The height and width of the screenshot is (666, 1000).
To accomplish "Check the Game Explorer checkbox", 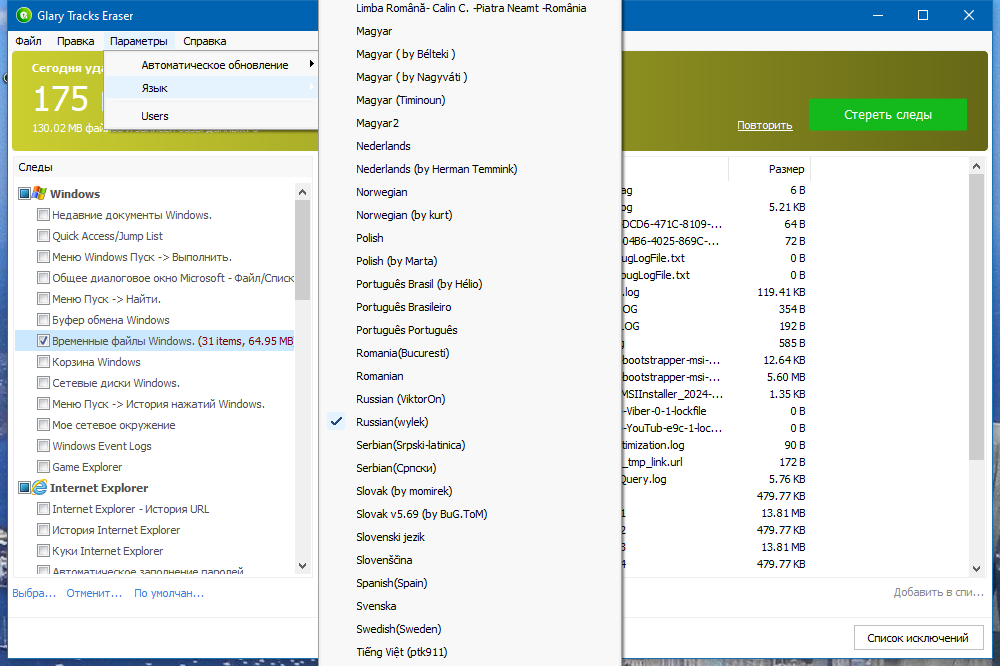I will pos(43,467).
